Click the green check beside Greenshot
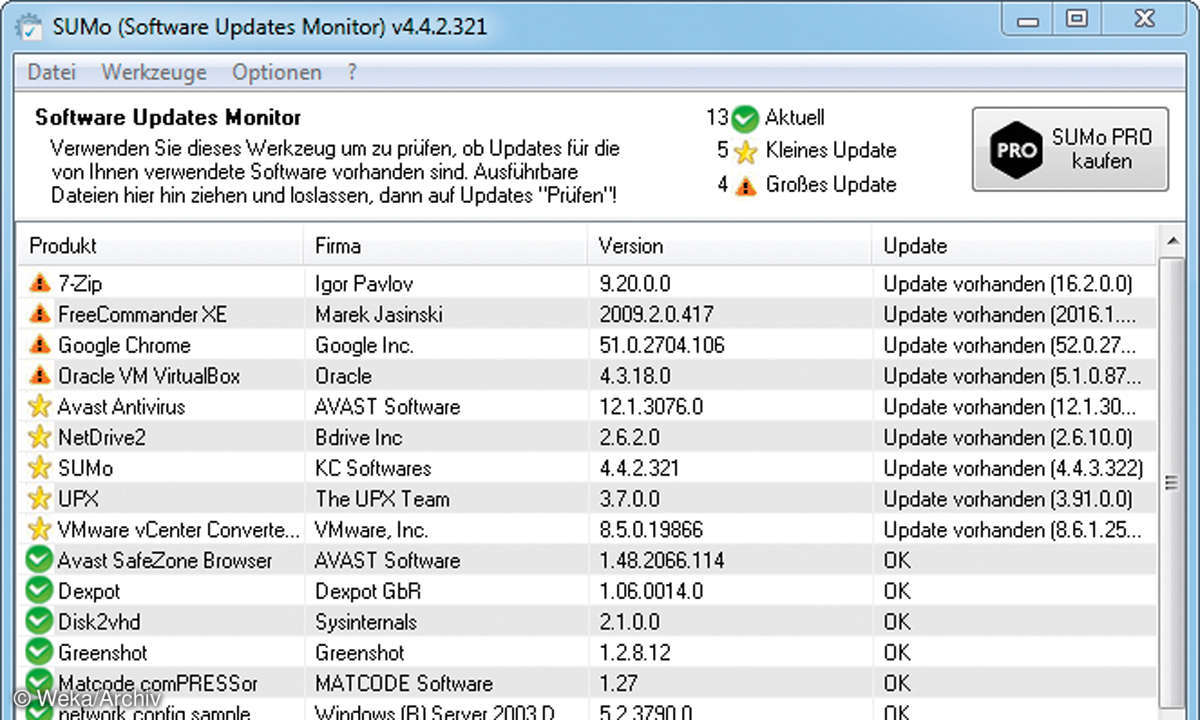This screenshot has height=720, width=1200. (39, 652)
